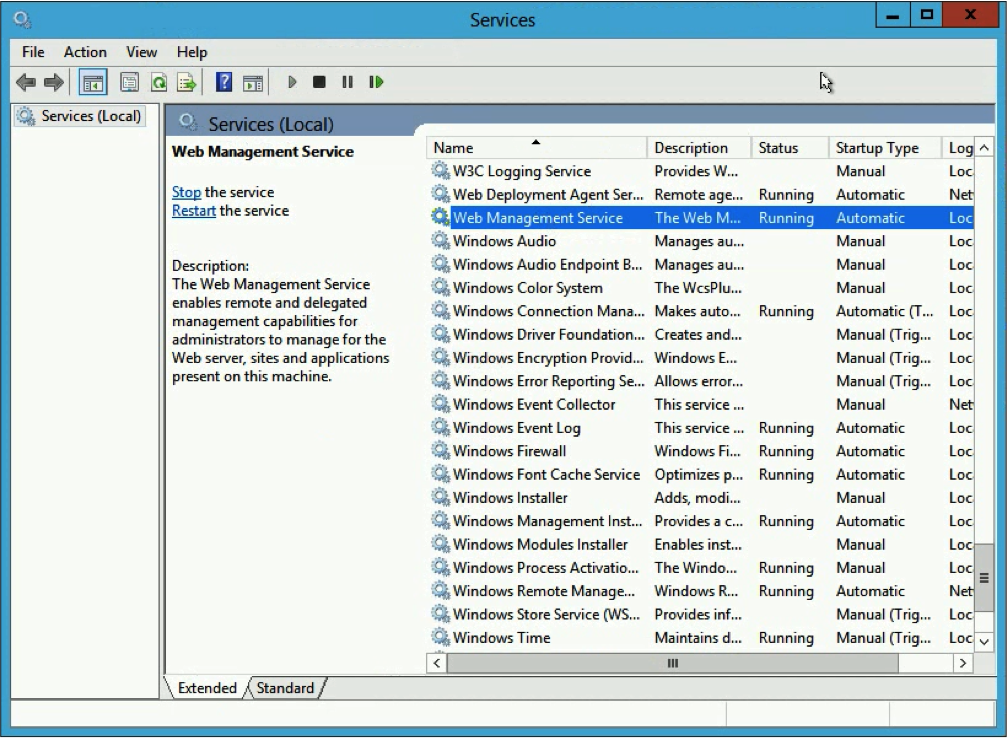This screenshot has height=738, width=1007.
Task: Open the View menu
Action: click(141, 52)
